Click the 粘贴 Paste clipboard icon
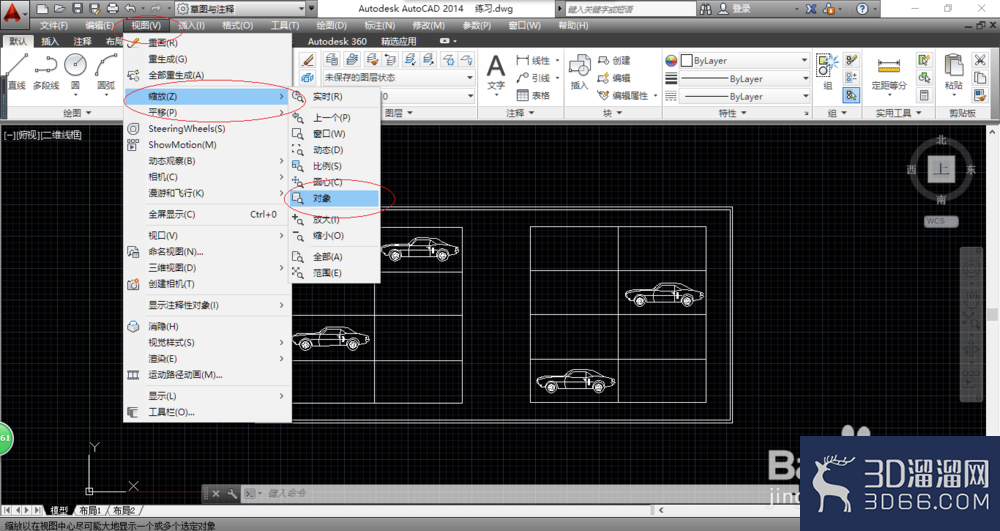Viewport: 1000px width, 531px height. coord(954,72)
